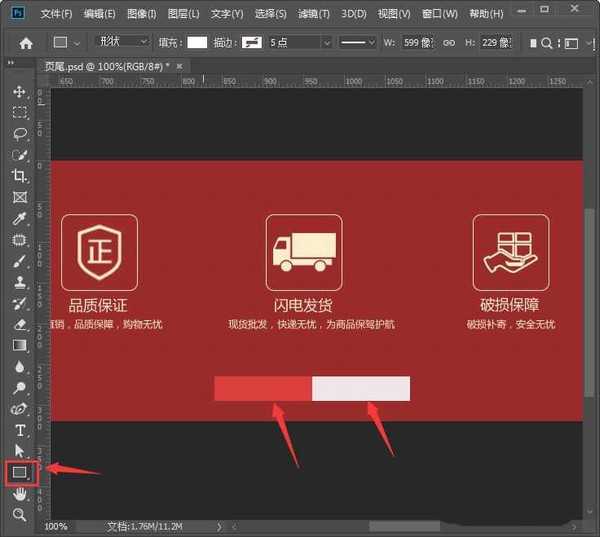Screen dimensions: 600x537
Task: Select the Gradient tool
Action: (19, 345)
